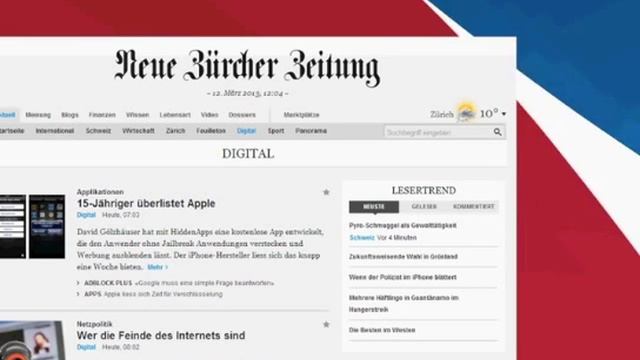The height and width of the screenshot is (360, 640).
Task: Switch to the GELESEN tab
Action: (x=424, y=207)
